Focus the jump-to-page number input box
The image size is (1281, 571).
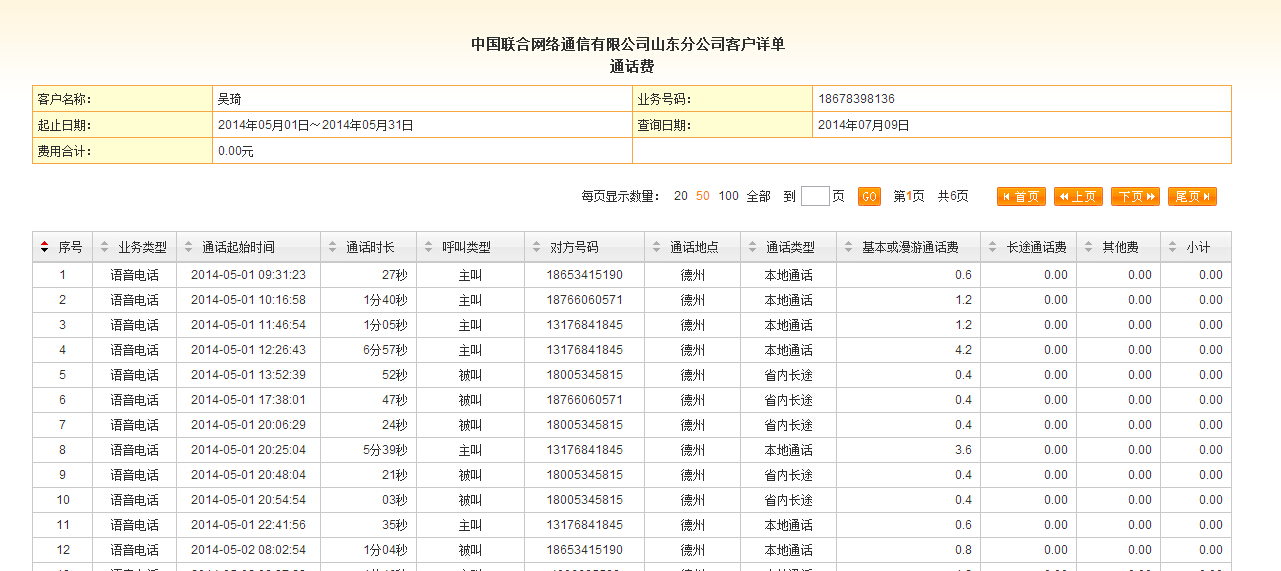(x=815, y=197)
